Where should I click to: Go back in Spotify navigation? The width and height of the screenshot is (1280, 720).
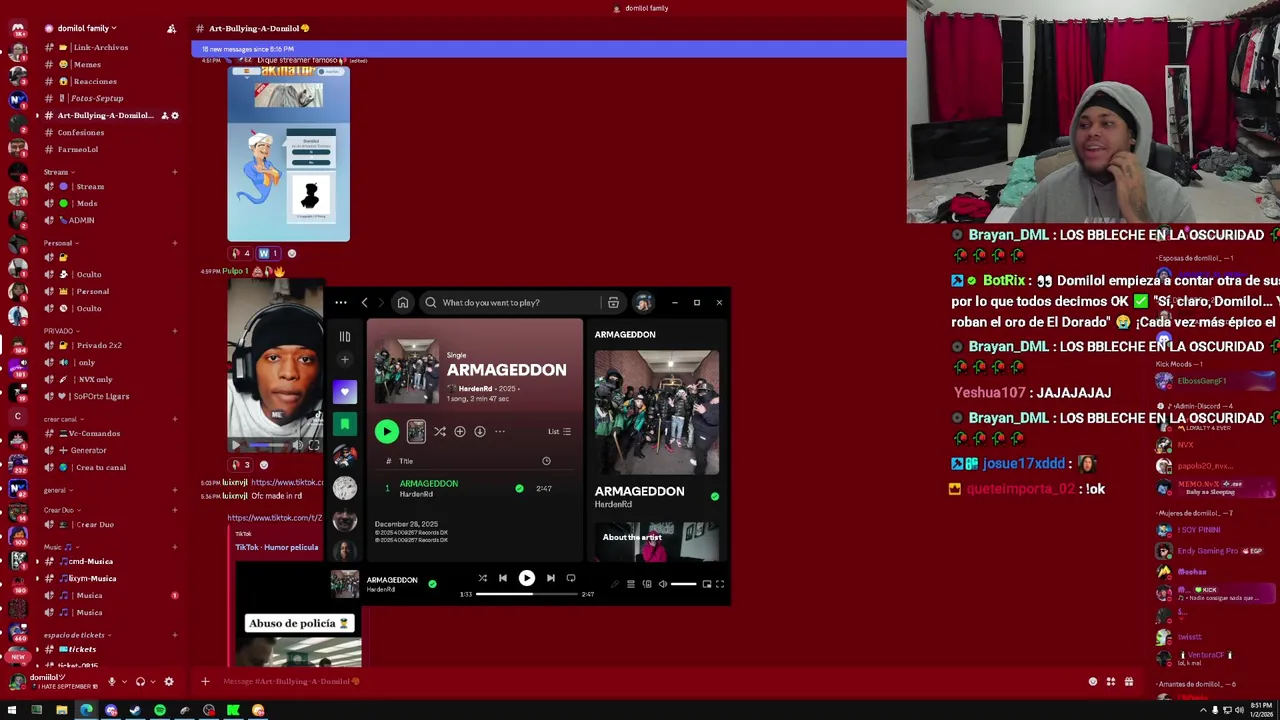(364, 302)
